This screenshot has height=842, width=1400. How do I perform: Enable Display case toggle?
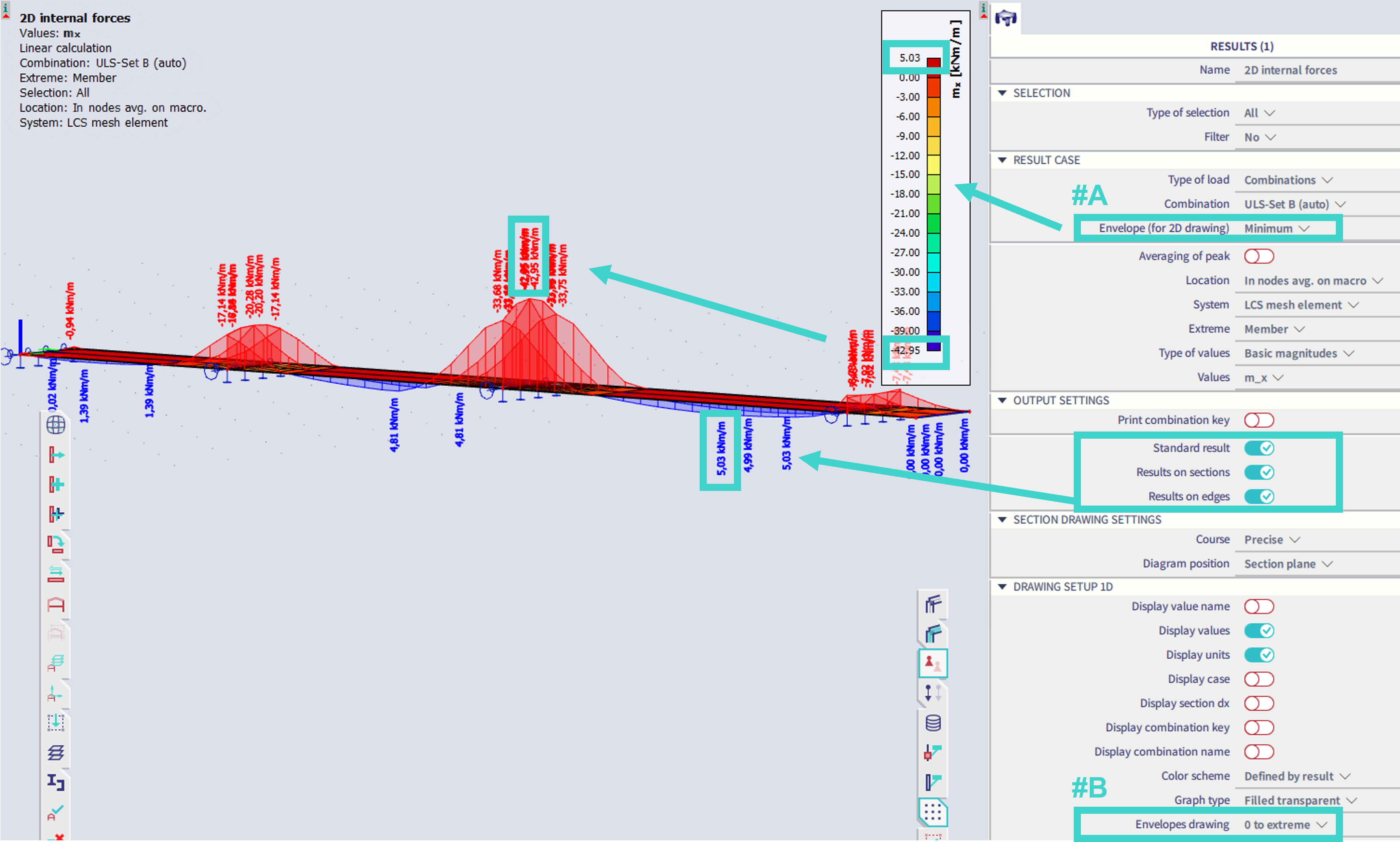click(x=1259, y=679)
